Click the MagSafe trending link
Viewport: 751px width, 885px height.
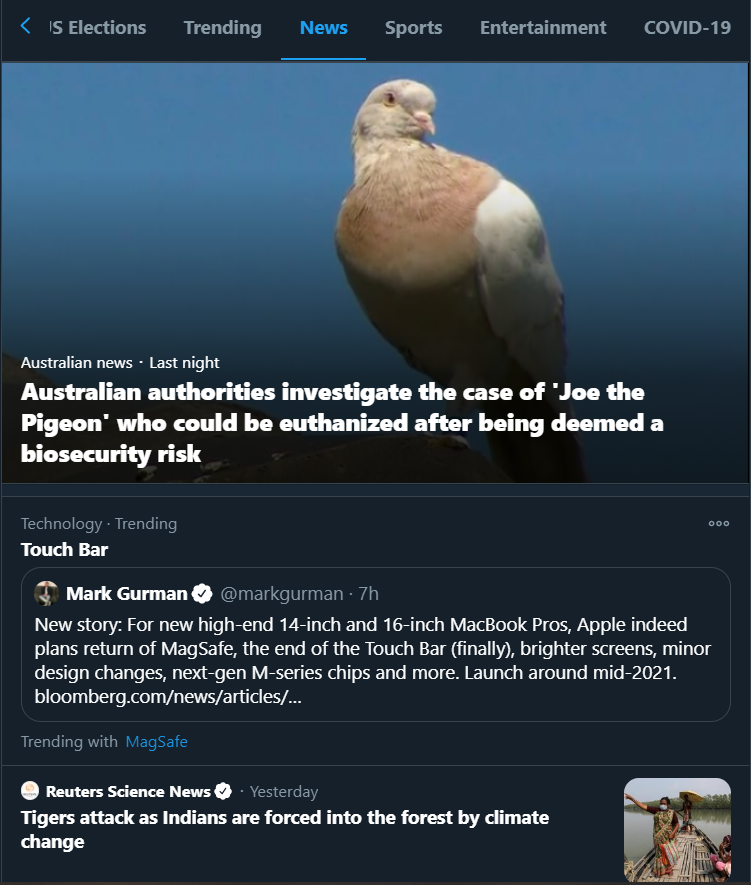pos(156,742)
